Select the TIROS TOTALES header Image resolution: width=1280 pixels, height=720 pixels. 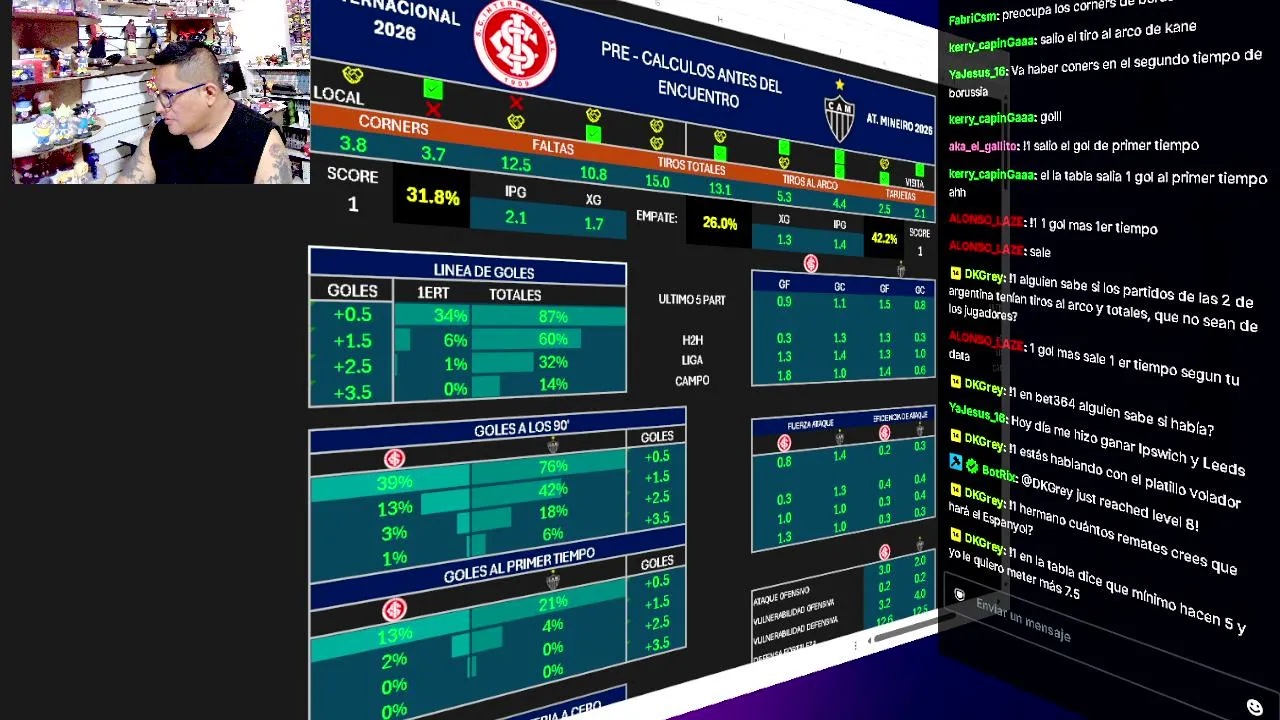tap(691, 166)
